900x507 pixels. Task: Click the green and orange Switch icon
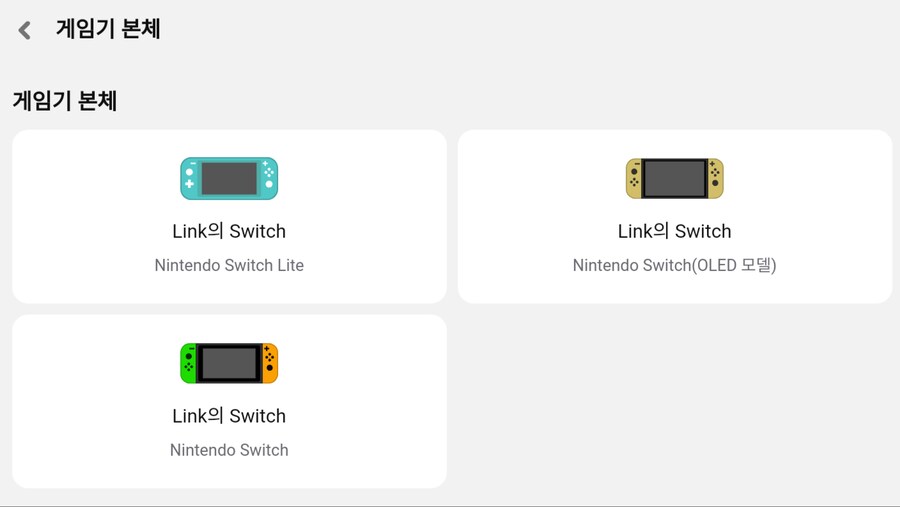(229, 364)
